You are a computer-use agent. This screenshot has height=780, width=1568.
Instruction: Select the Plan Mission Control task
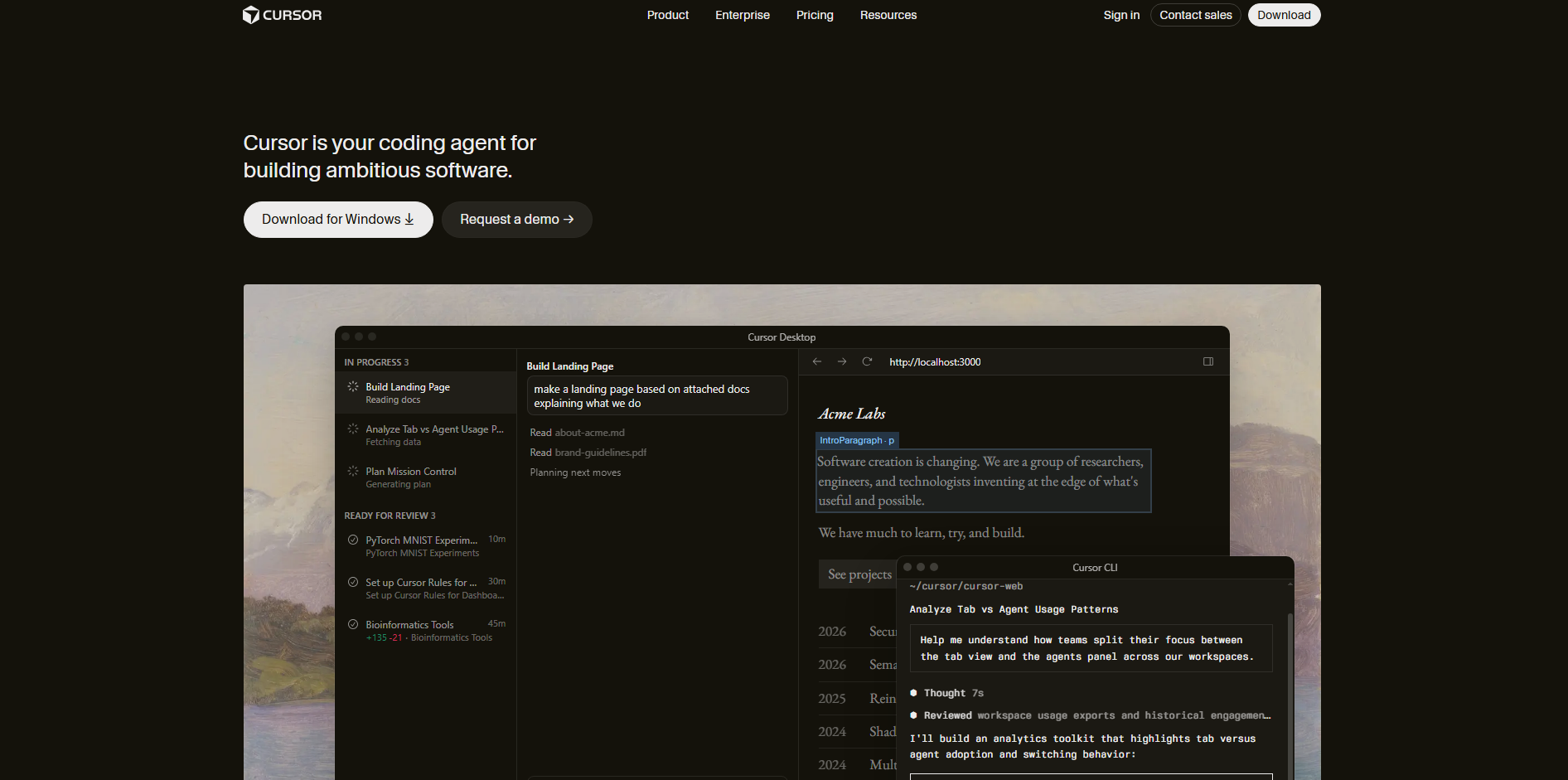pyautogui.click(x=426, y=477)
